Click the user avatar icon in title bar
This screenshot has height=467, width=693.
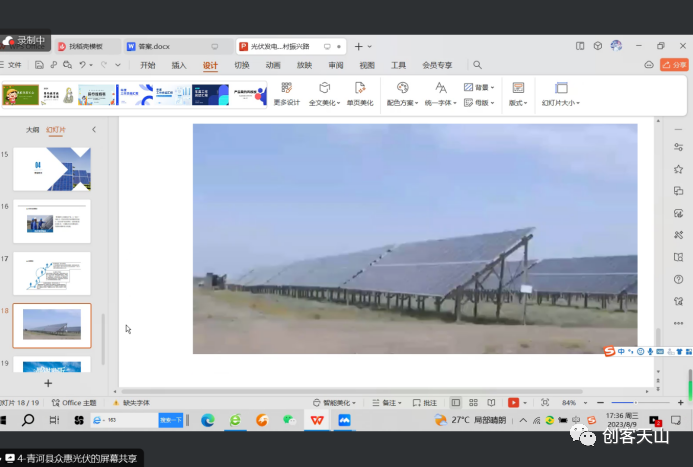tap(616, 46)
